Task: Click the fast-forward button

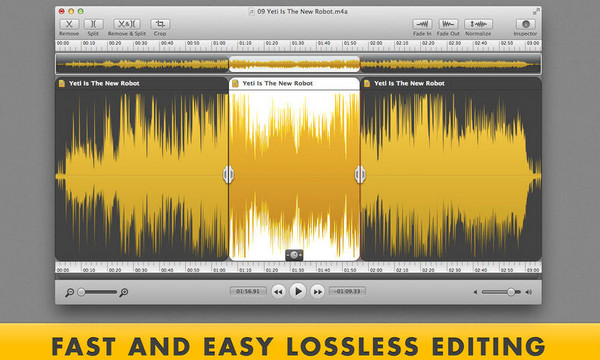Action: pos(318,292)
